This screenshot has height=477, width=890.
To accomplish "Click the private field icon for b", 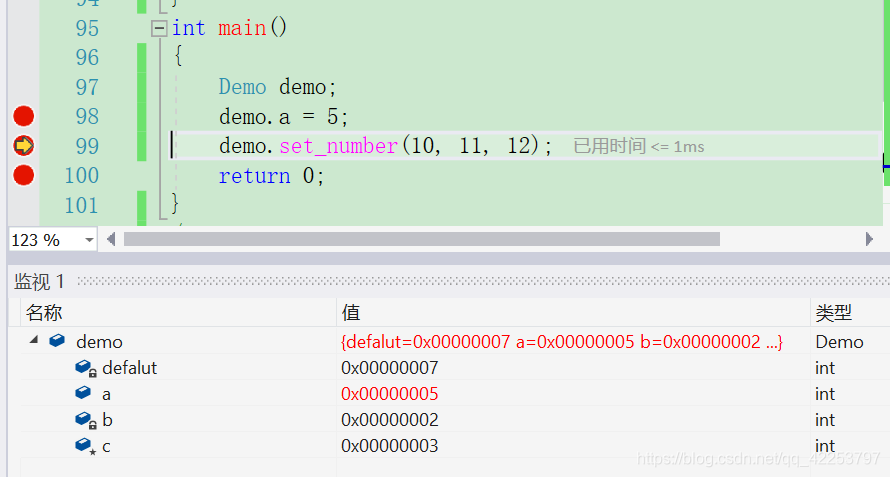I will (x=86, y=420).
